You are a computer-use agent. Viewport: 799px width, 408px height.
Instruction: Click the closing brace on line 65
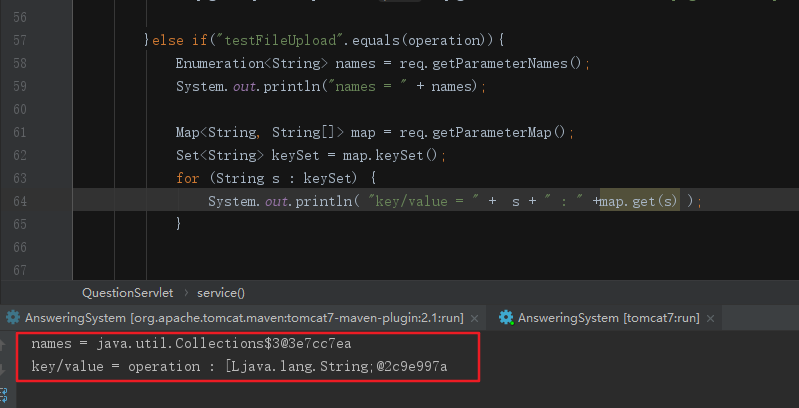[x=178, y=223]
